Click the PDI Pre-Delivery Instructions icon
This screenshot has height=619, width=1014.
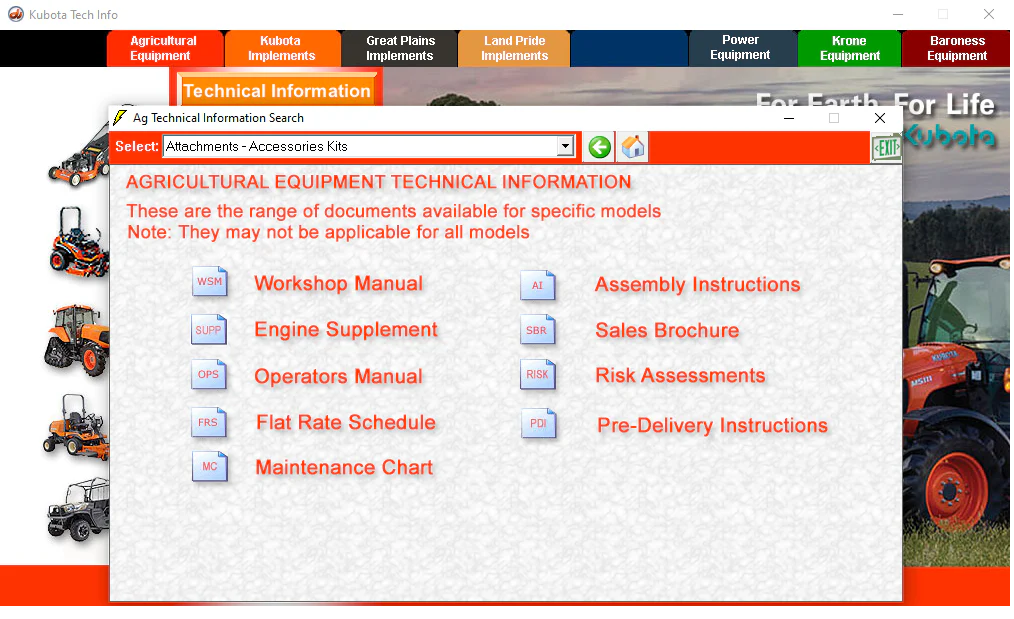pos(538,424)
